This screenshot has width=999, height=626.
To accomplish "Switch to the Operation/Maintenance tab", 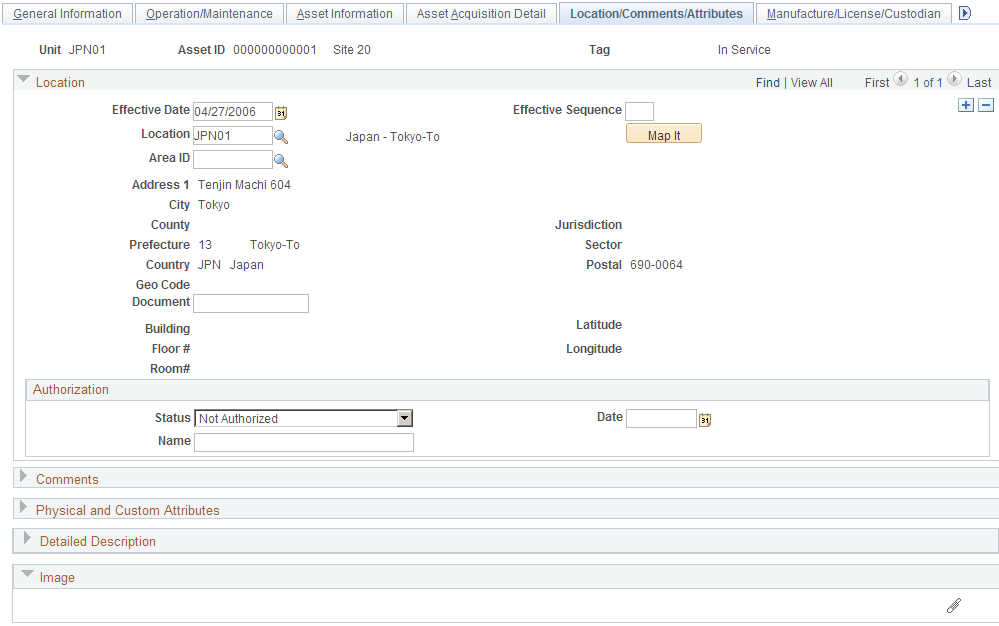I will click(209, 14).
